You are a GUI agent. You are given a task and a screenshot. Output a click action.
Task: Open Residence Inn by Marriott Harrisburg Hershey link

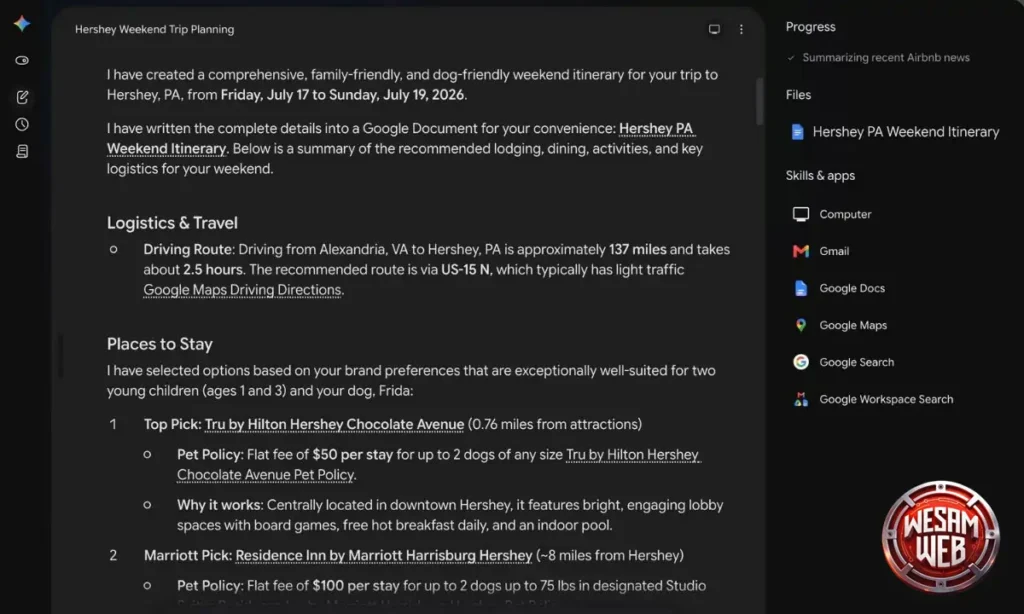point(384,556)
